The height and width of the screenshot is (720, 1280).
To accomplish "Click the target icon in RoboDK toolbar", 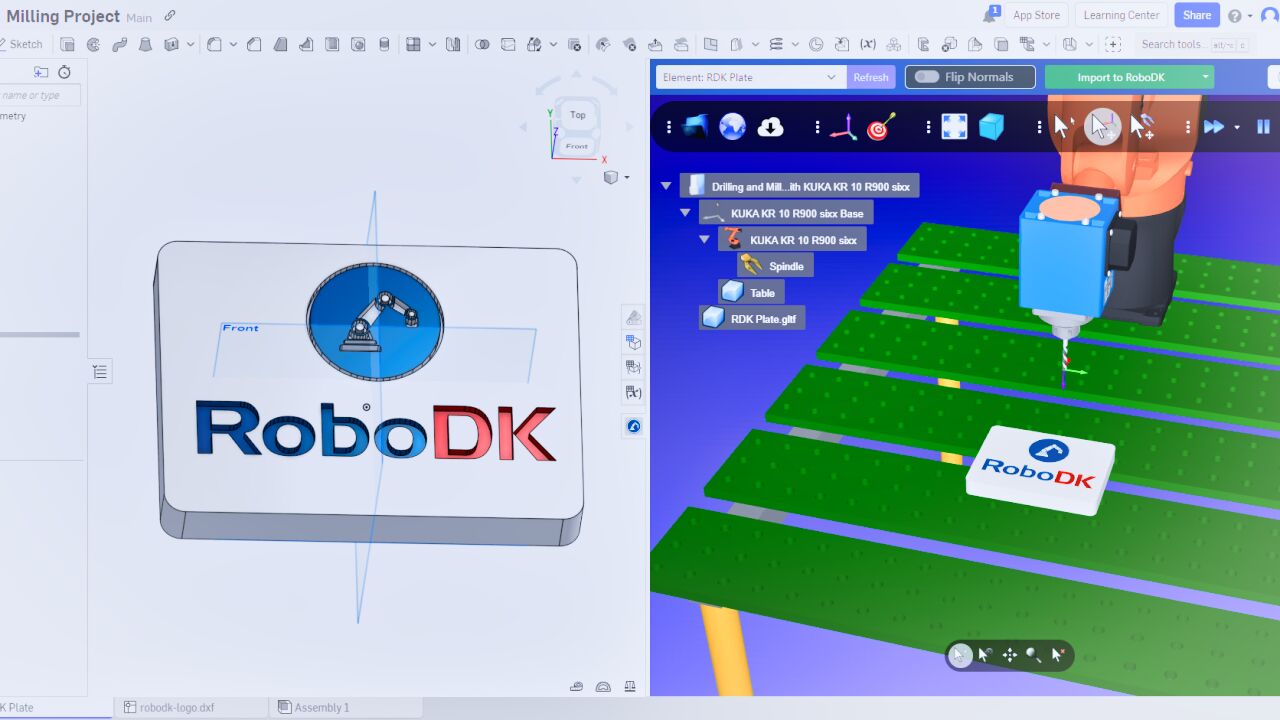I will click(881, 127).
